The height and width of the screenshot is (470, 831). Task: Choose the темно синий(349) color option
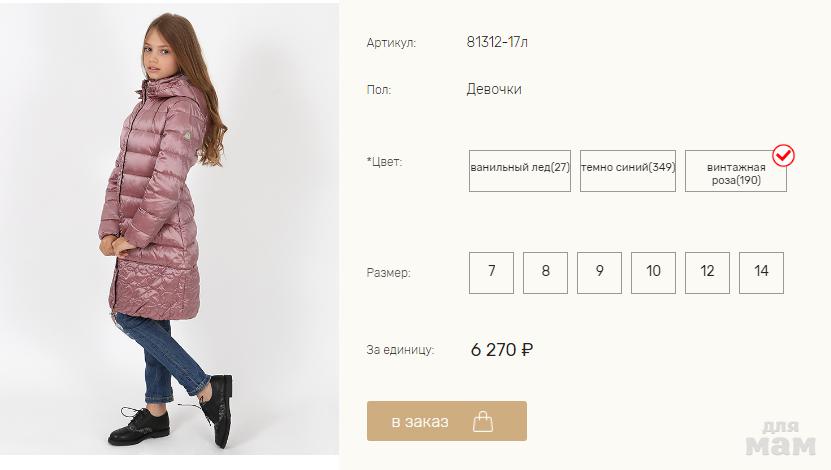pyautogui.click(x=629, y=168)
